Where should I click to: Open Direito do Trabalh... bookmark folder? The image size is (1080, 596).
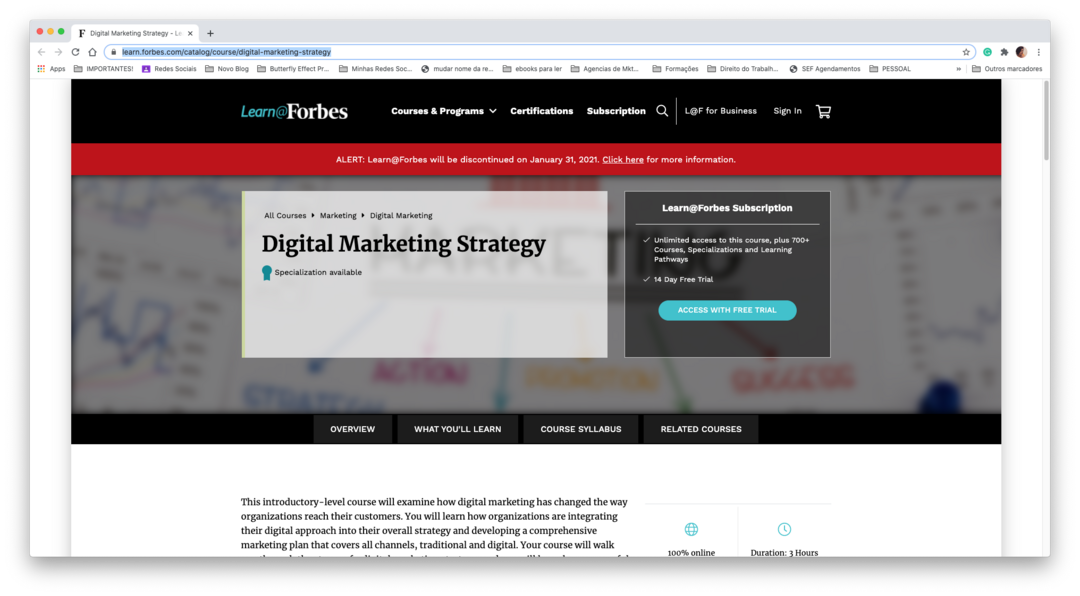point(742,69)
